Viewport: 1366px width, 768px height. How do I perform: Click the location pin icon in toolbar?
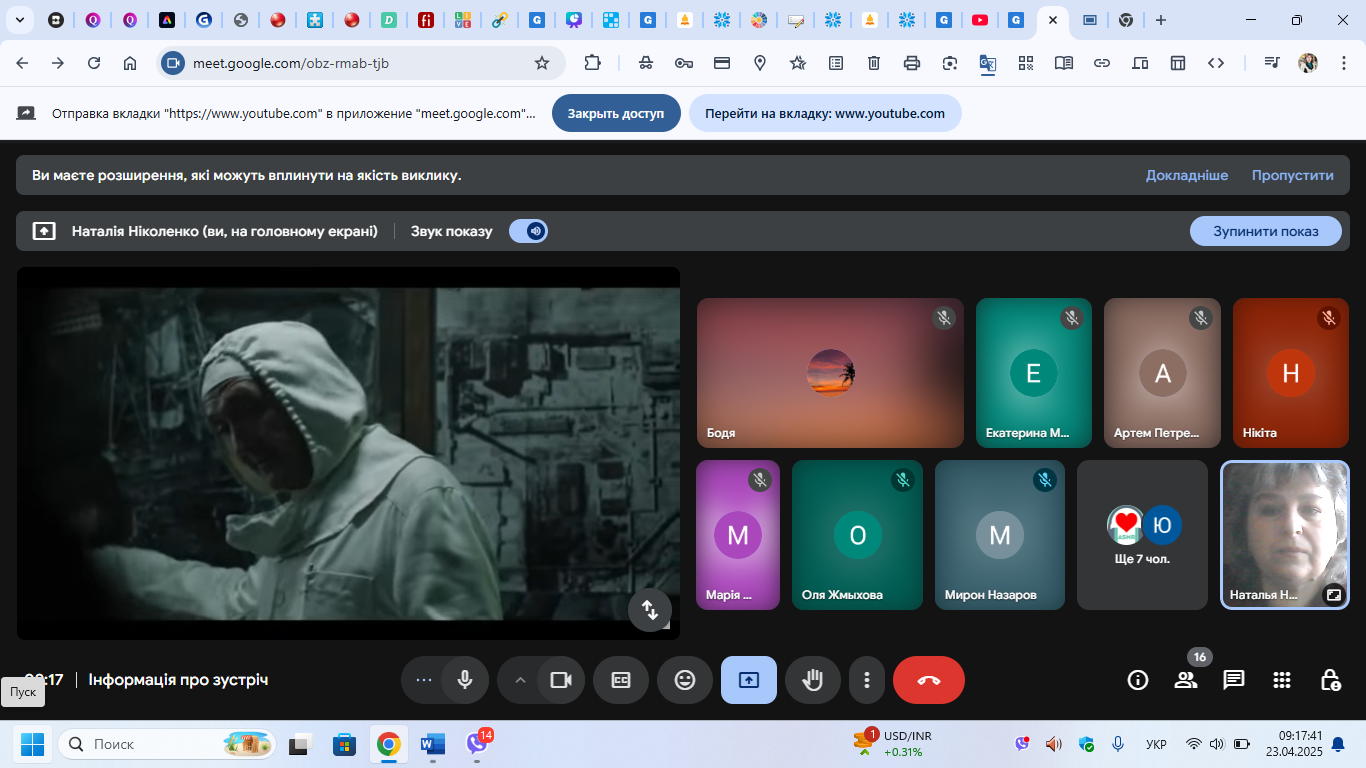point(760,63)
